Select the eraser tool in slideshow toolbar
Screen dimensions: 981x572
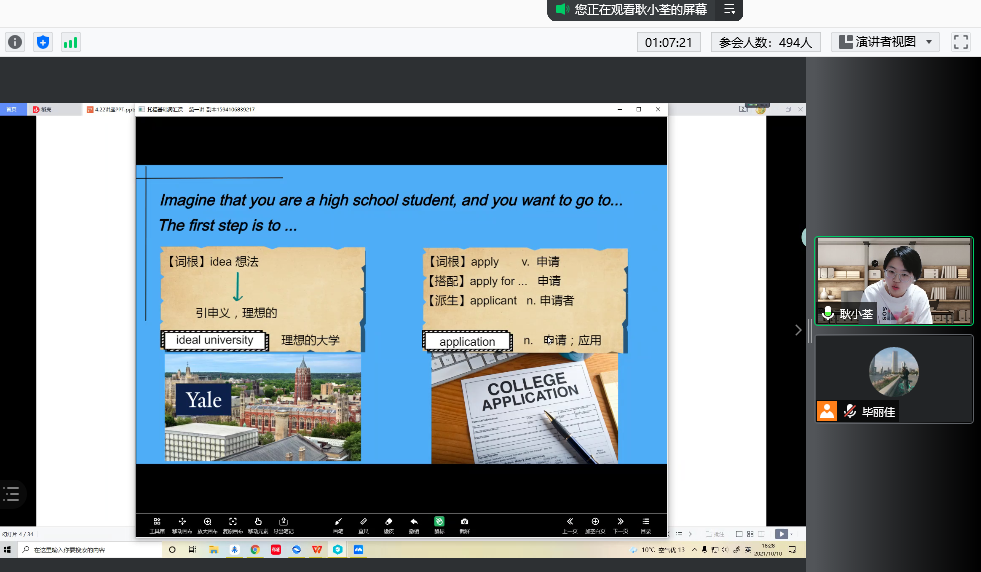[389, 524]
